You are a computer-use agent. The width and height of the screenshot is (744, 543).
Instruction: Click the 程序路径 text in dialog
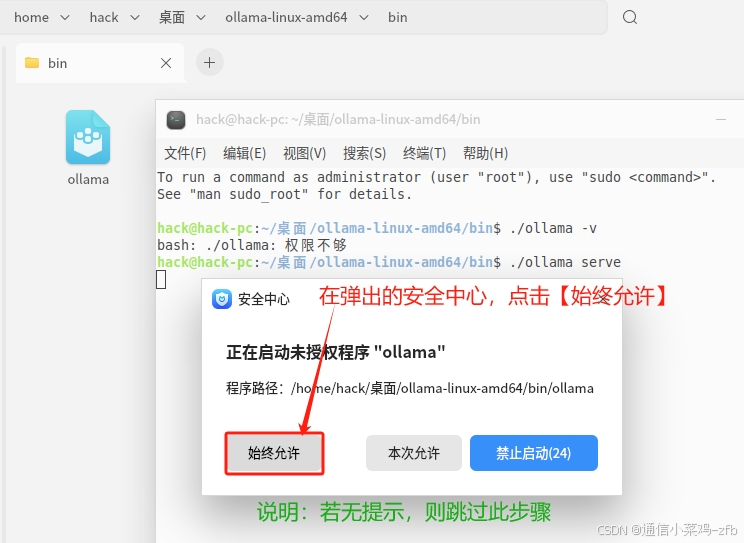[x=409, y=388]
